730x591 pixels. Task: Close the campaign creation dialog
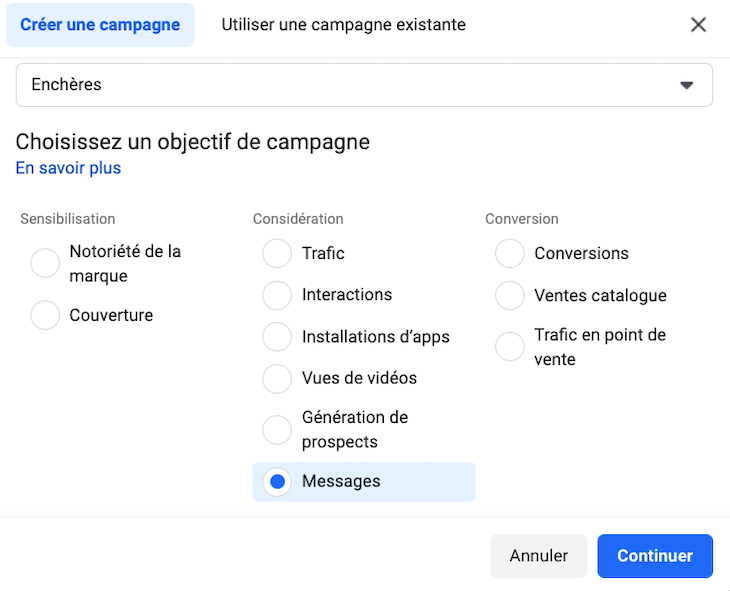click(699, 24)
